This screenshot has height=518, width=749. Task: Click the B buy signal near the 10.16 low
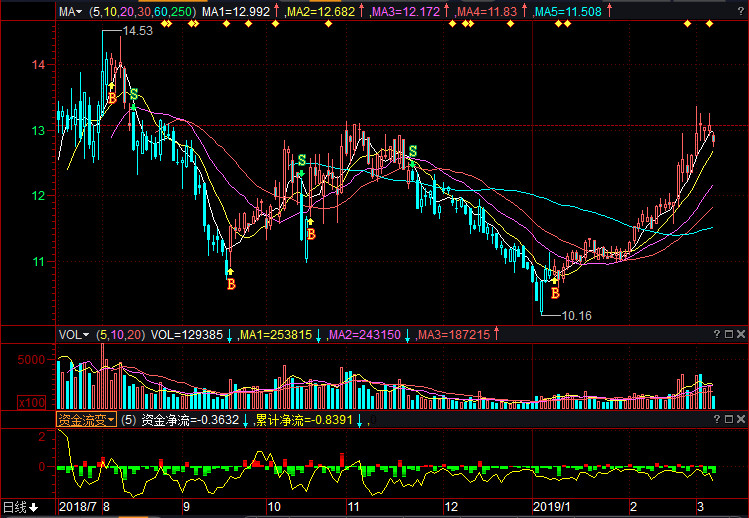(555, 292)
